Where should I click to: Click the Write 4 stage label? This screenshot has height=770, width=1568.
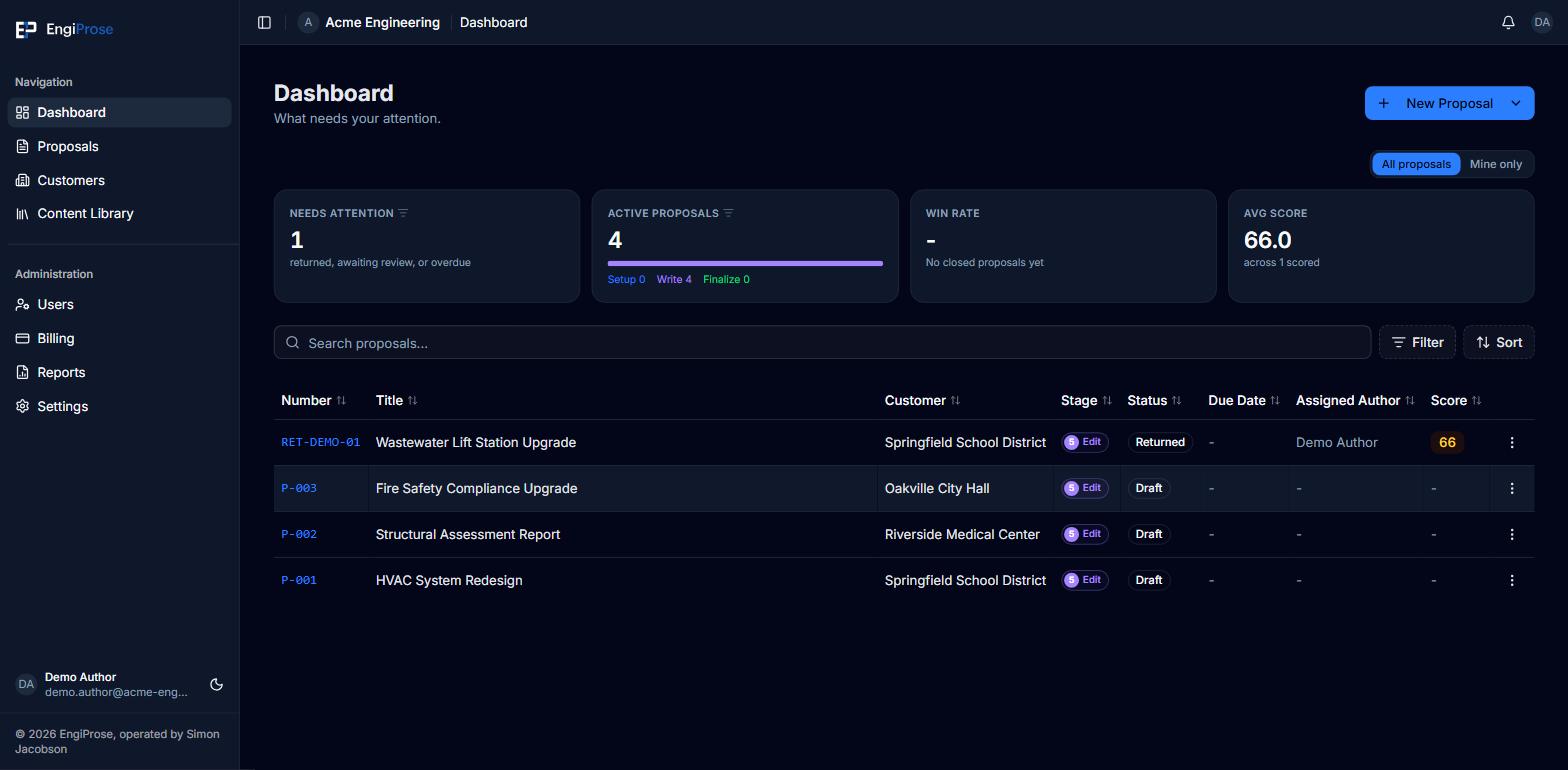tap(674, 279)
